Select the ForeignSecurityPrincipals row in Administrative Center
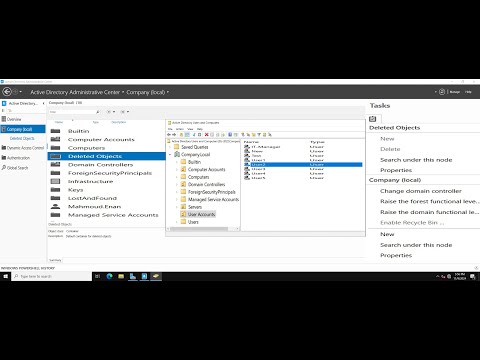The width and height of the screenshot is (480, 360). [x=107, y=173]
